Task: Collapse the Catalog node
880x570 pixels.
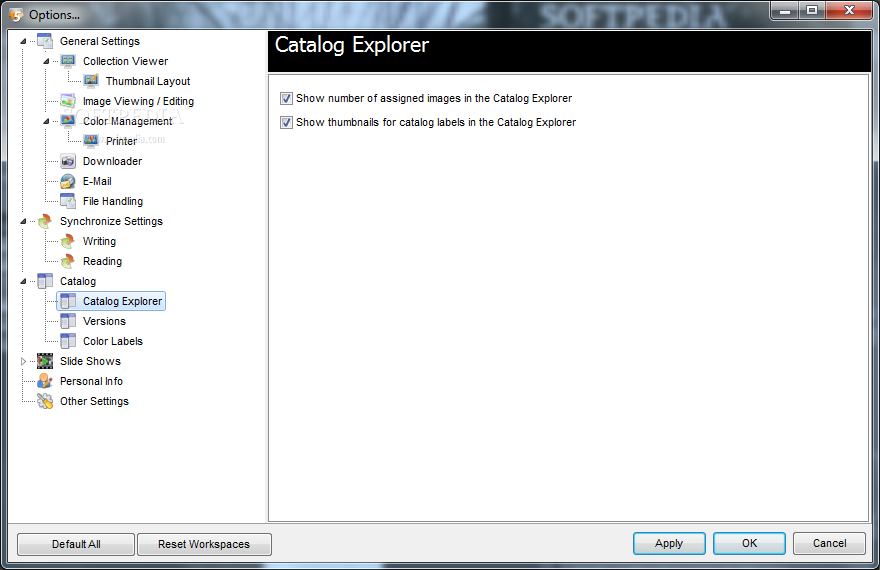Action: [x=23, y=281]
